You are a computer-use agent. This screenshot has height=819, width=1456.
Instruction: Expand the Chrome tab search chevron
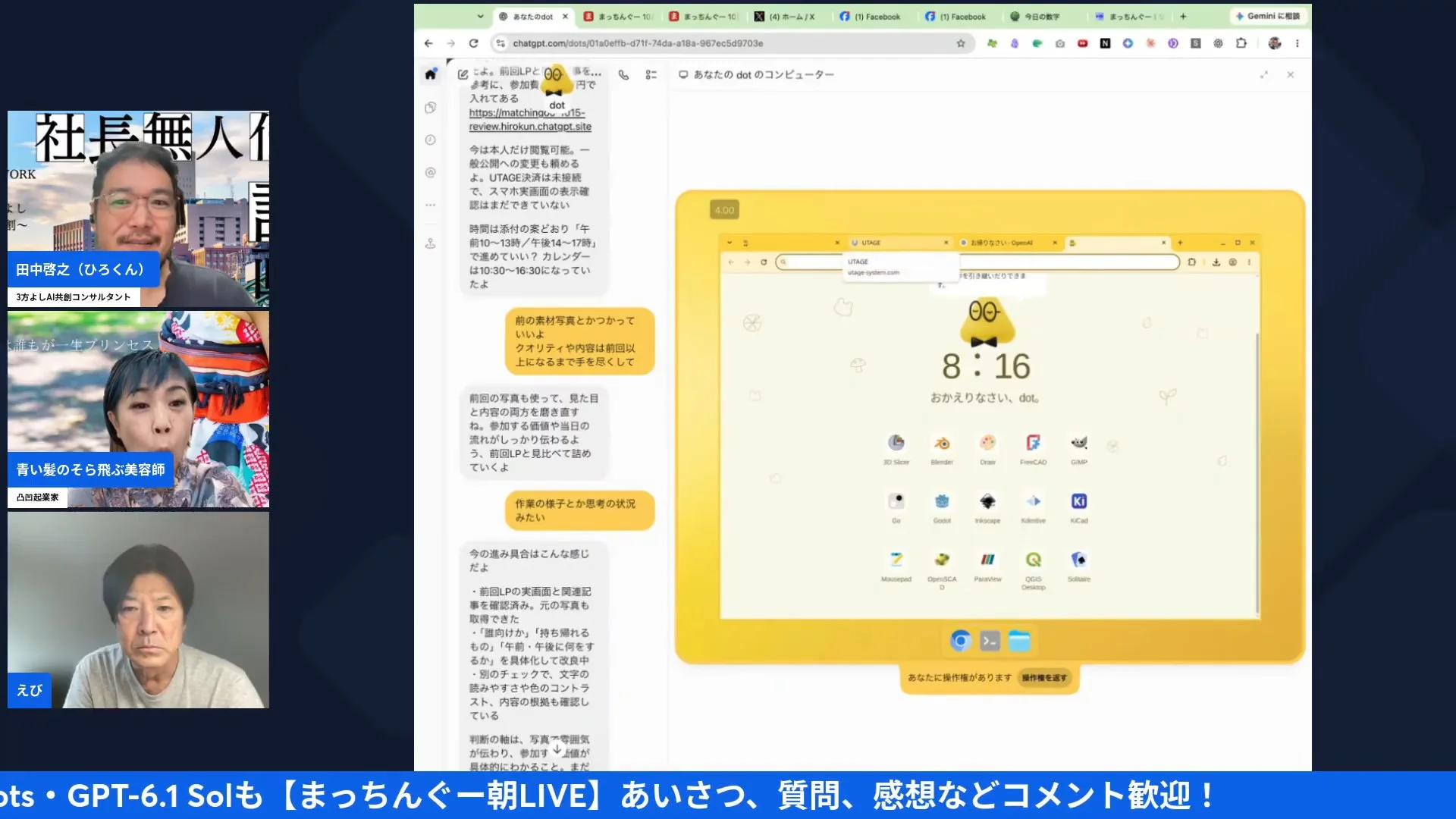coord(480,16)
